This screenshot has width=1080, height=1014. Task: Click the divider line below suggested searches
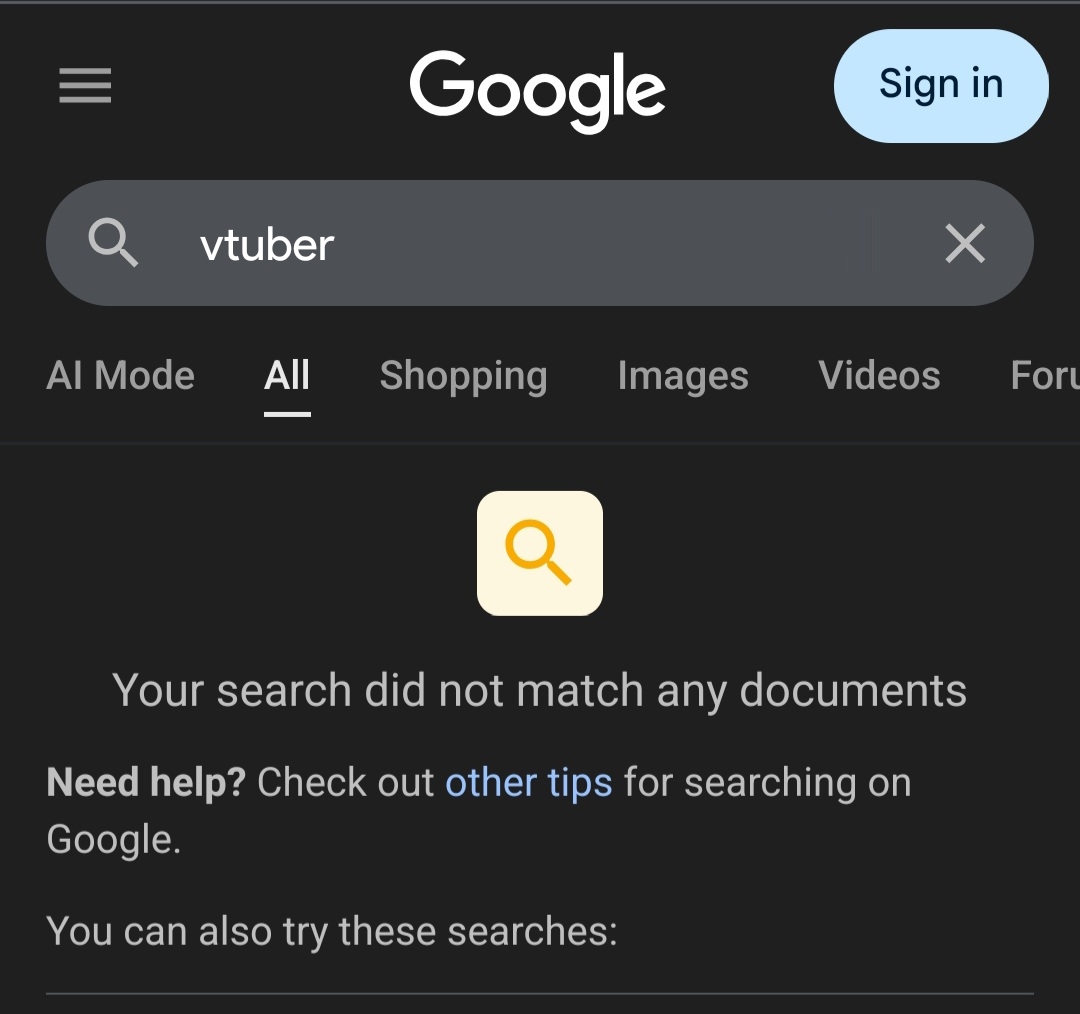click(x=539, y=993)
